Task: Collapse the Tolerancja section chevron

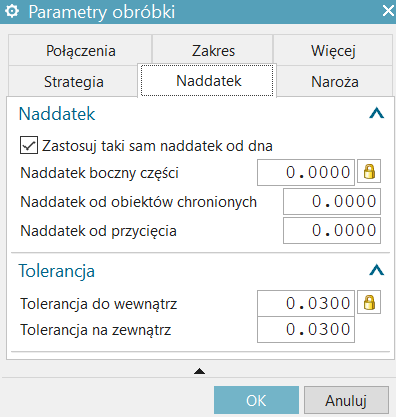Action: (377, 270)
